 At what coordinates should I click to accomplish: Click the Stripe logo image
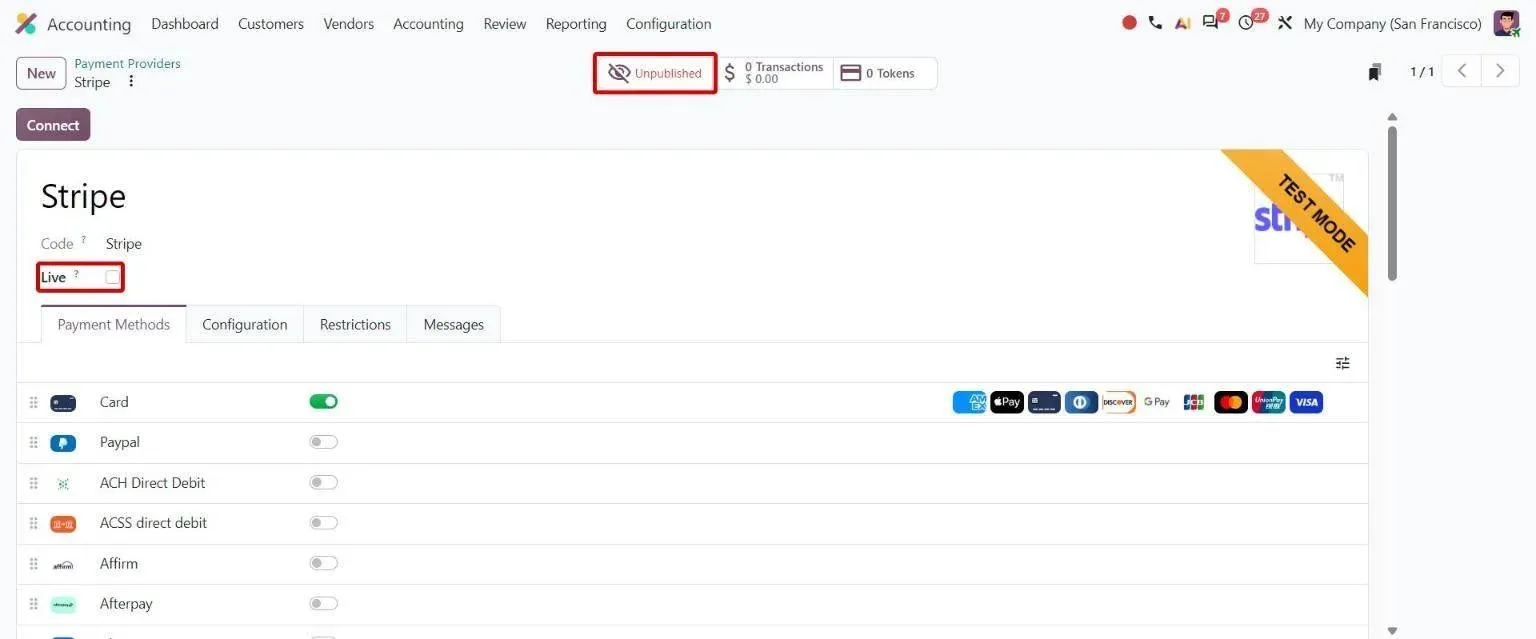coord(1299,218)
